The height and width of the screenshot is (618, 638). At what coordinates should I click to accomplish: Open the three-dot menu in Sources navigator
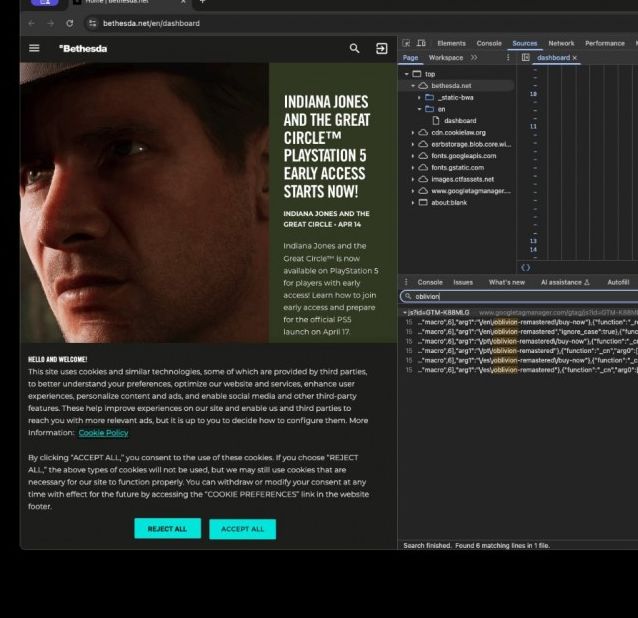[508, 58]
